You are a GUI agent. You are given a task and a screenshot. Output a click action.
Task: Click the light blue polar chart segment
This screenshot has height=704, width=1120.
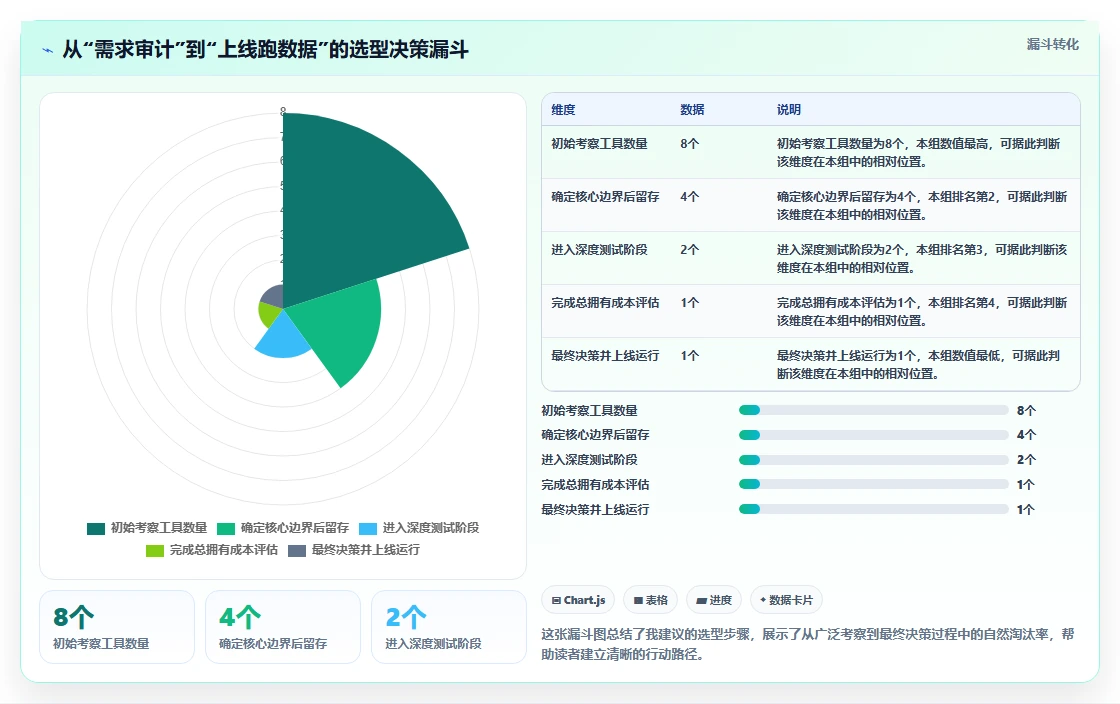coord(284,339)
